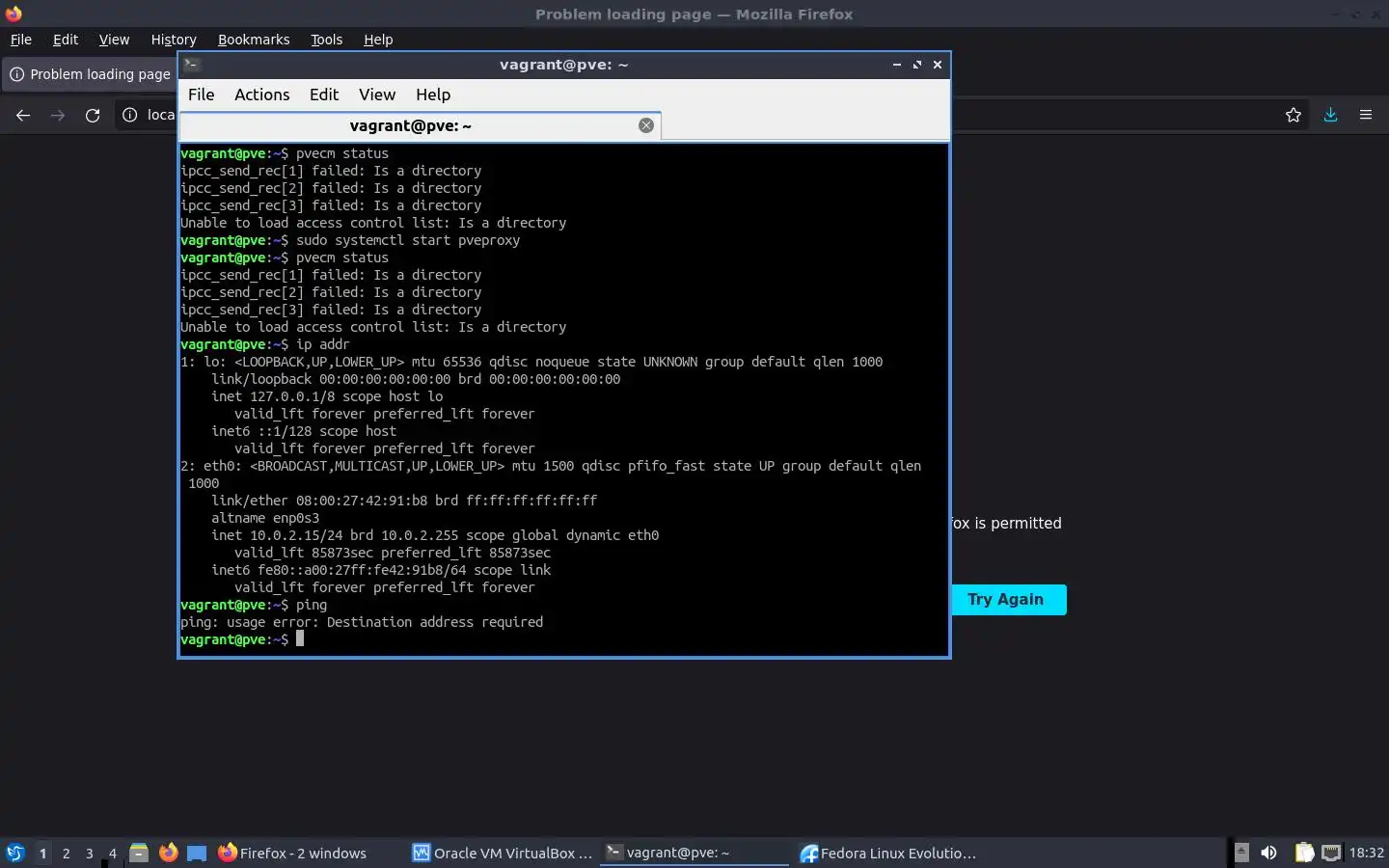This screenshot has height=868, width=1389.
Task: Click 'ip addr' command text
Action: click(x=323, y=344)
